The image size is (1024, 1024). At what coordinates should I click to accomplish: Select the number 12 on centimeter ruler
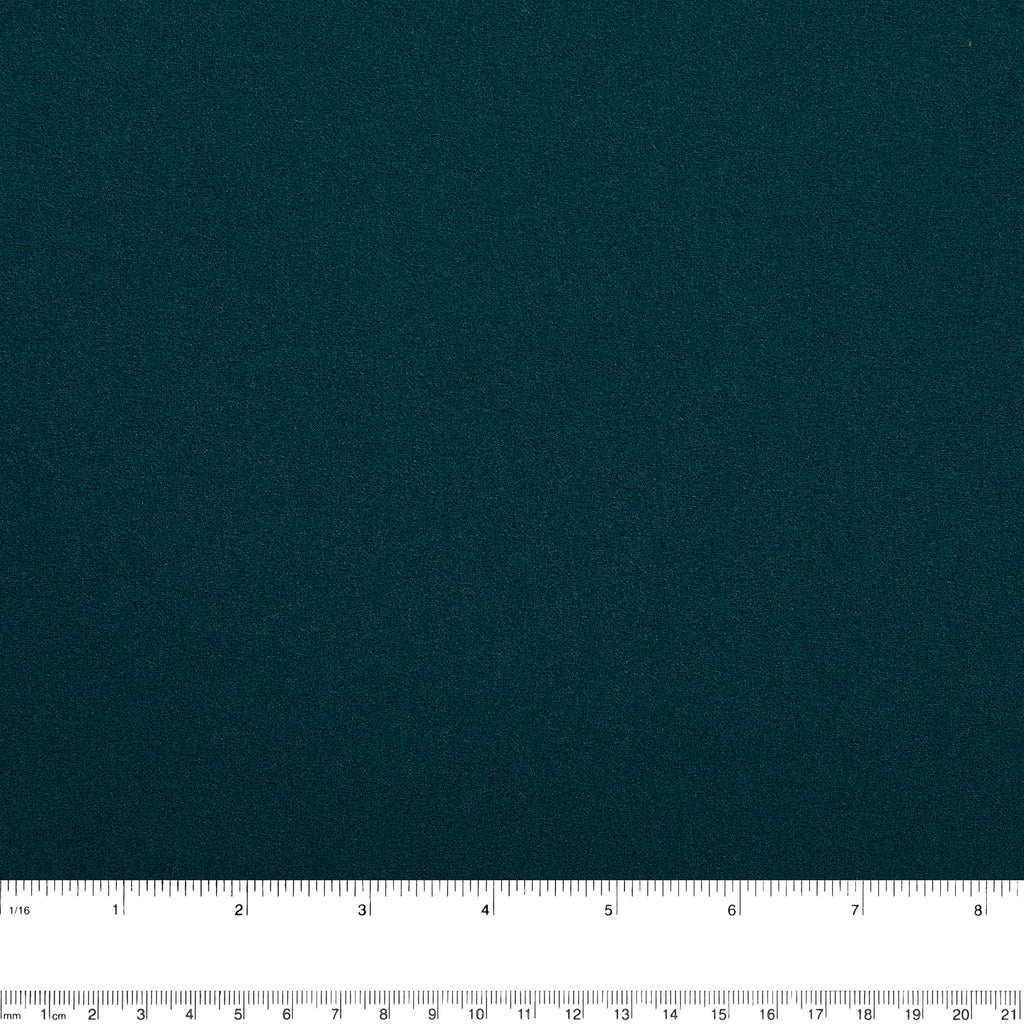click(574, 1014)
